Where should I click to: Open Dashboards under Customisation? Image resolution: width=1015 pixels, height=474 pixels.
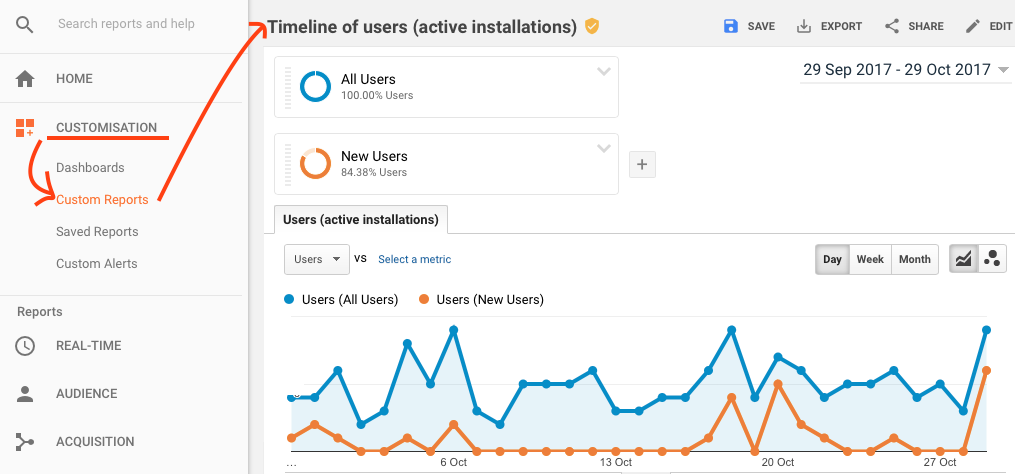[90, 168]
